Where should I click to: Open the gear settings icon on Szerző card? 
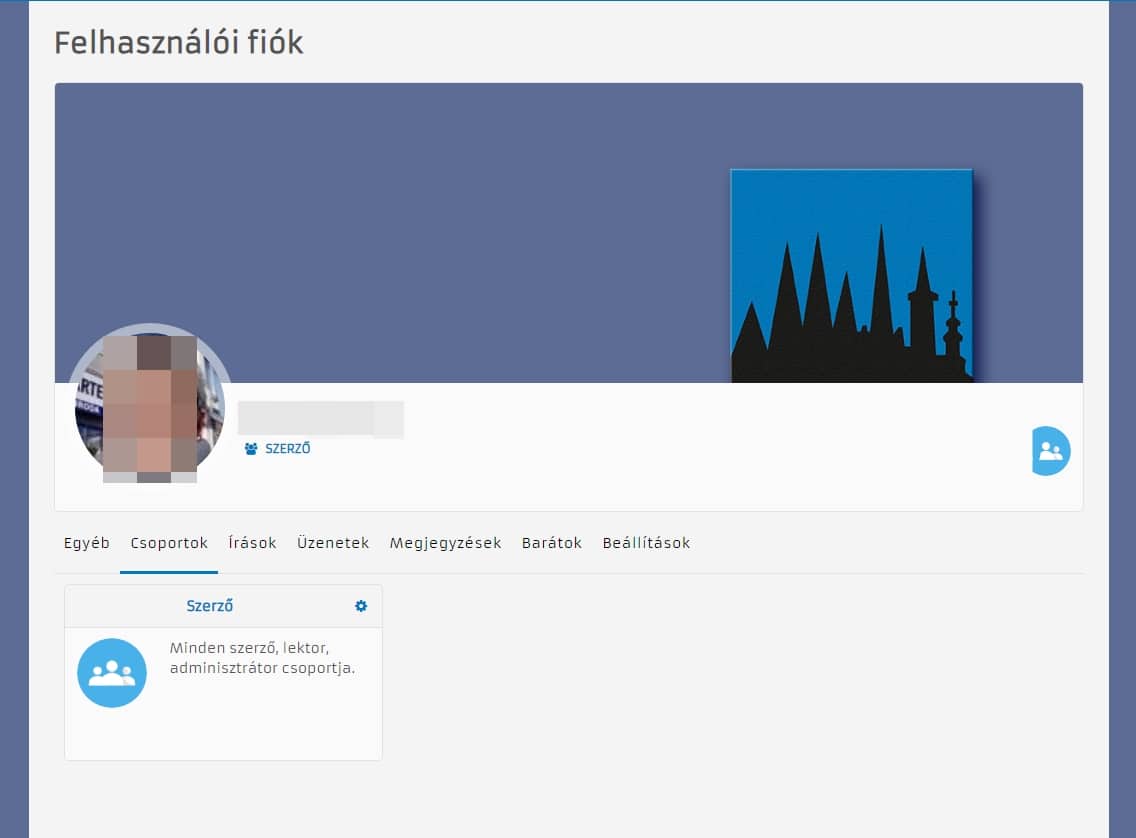(x=361, y=606)
